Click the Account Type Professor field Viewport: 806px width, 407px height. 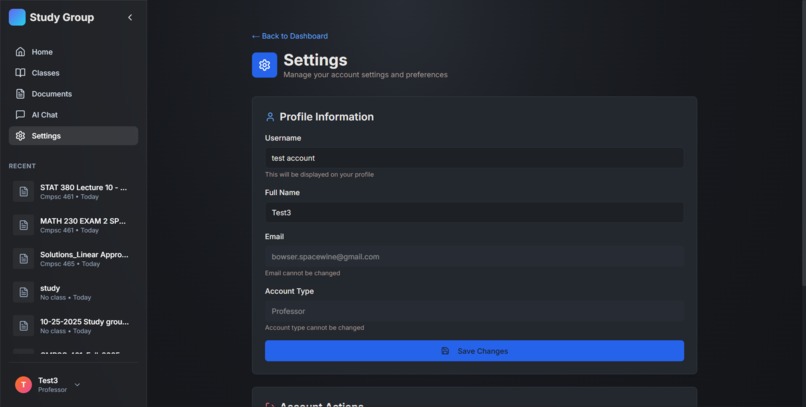pyautogui.click(x=474, y=311)
